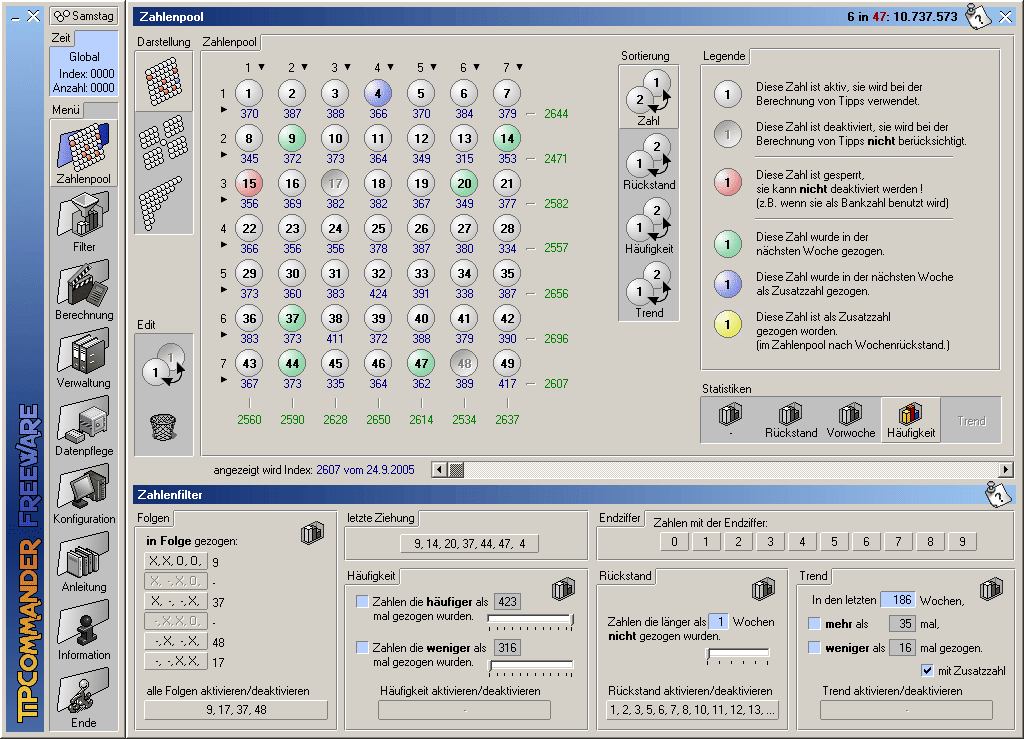The image size is (1024, 739).
Task: Click the Trend weeks field showing 186
Action: (x=897, y=600)
